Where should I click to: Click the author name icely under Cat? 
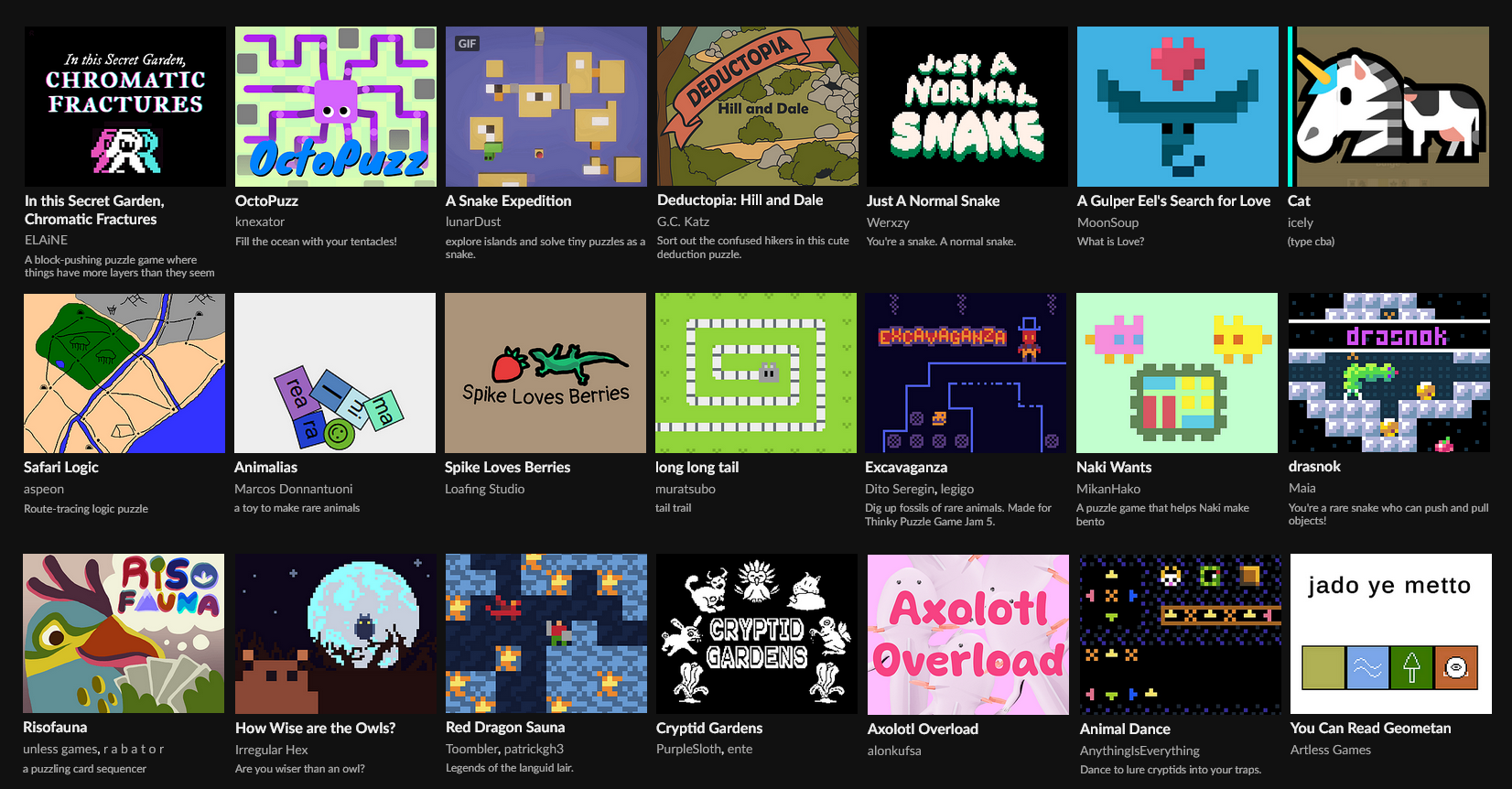click(x=1301, y=222)
